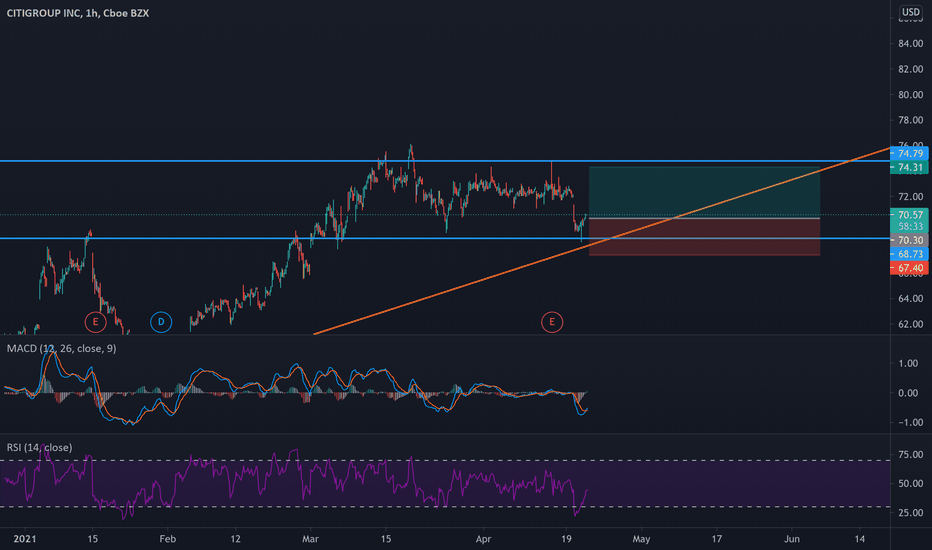Select the green profit zone of long position
932x550 pixels.
[704, 193]
